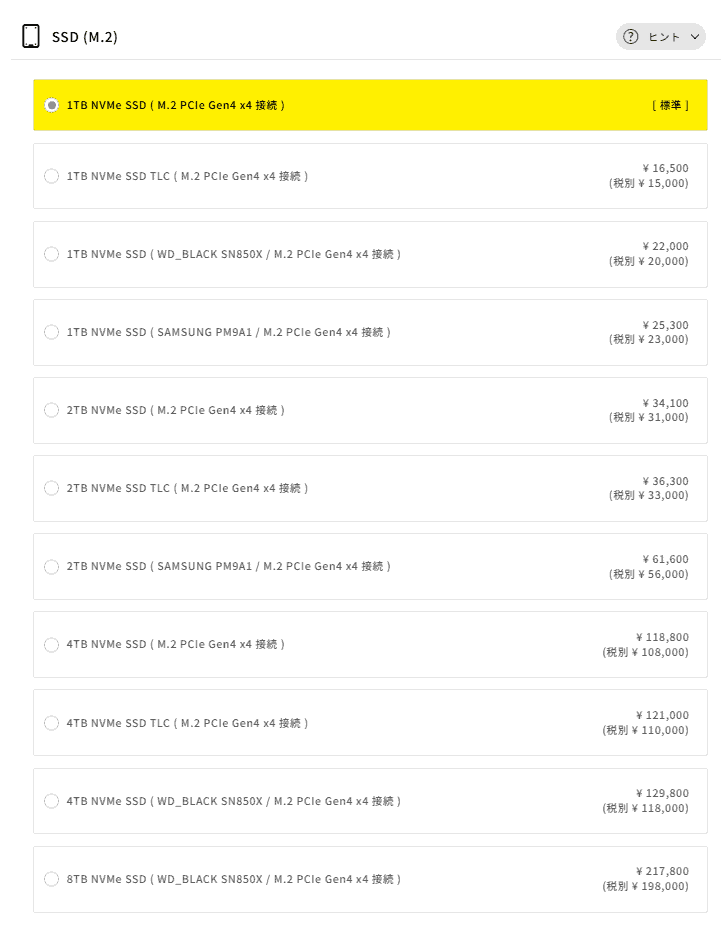Click the question mark hint icon
The width and height of the screenshot is (721, 927).
point(631,37)
